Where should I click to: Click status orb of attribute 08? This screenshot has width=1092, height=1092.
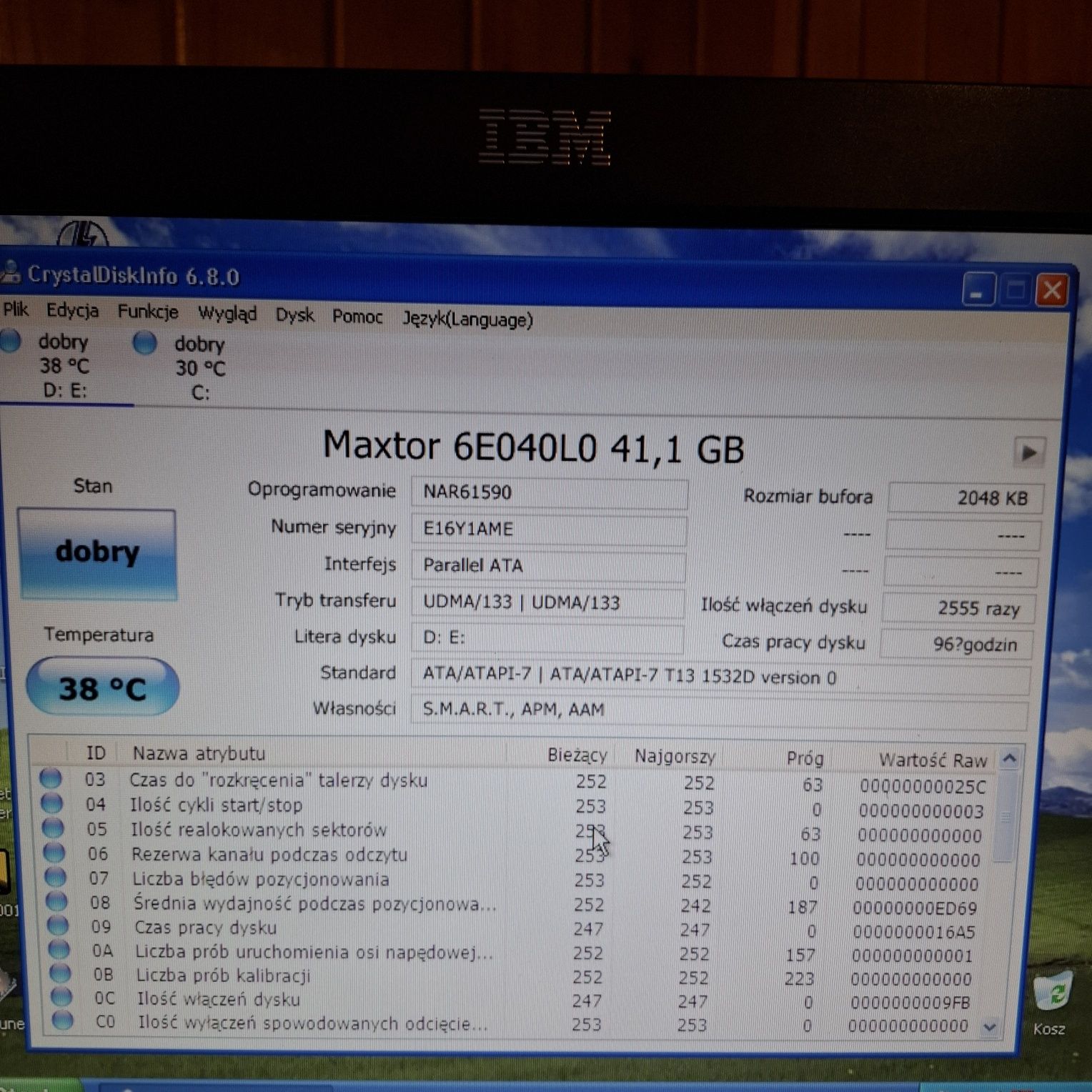click(x=56, y=900)
